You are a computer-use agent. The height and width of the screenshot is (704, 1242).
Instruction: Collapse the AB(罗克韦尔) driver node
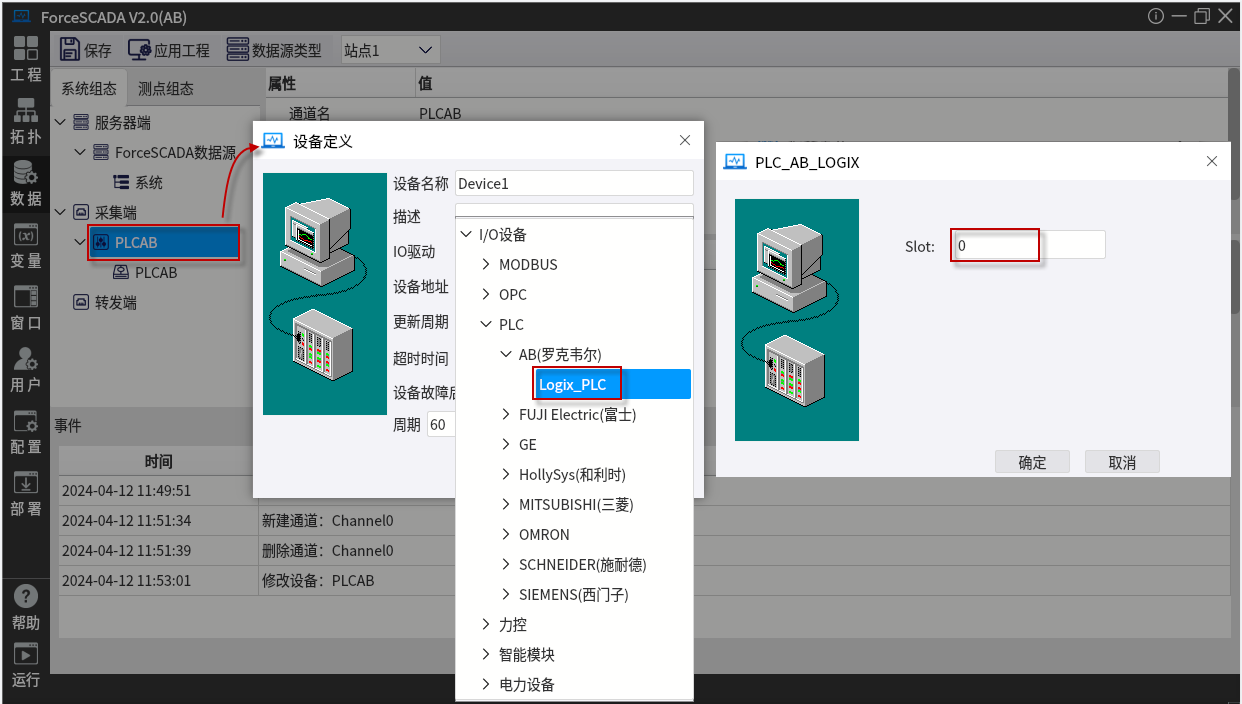pos(506,355)
